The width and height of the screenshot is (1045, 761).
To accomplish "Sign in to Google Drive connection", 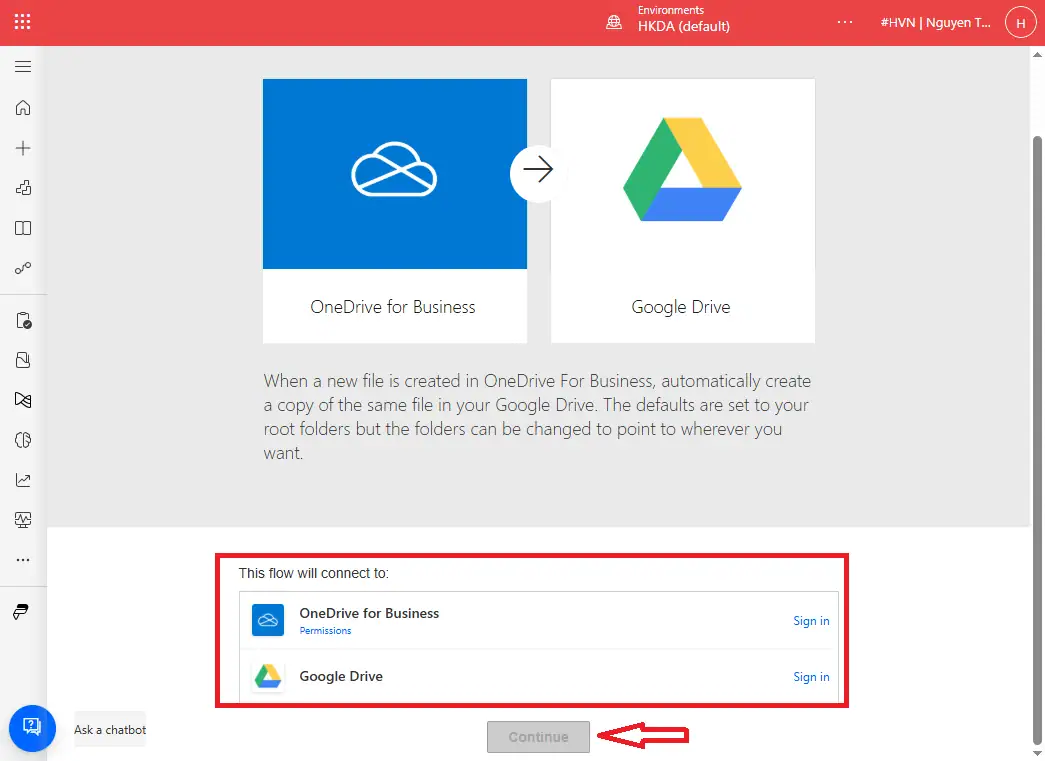I will [x=811, y=677].
